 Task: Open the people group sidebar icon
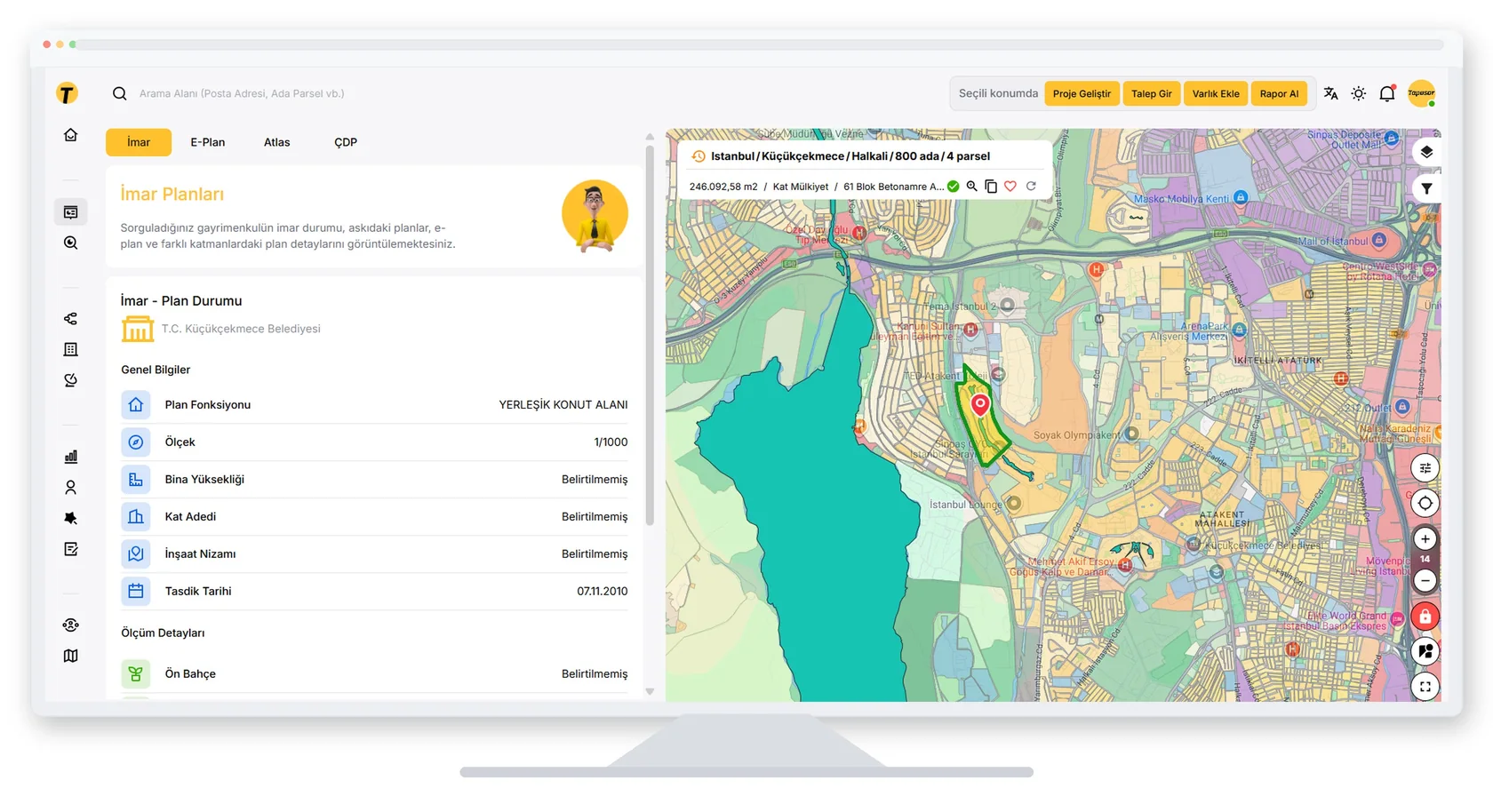pyautogui.click(x=70, y=625)
